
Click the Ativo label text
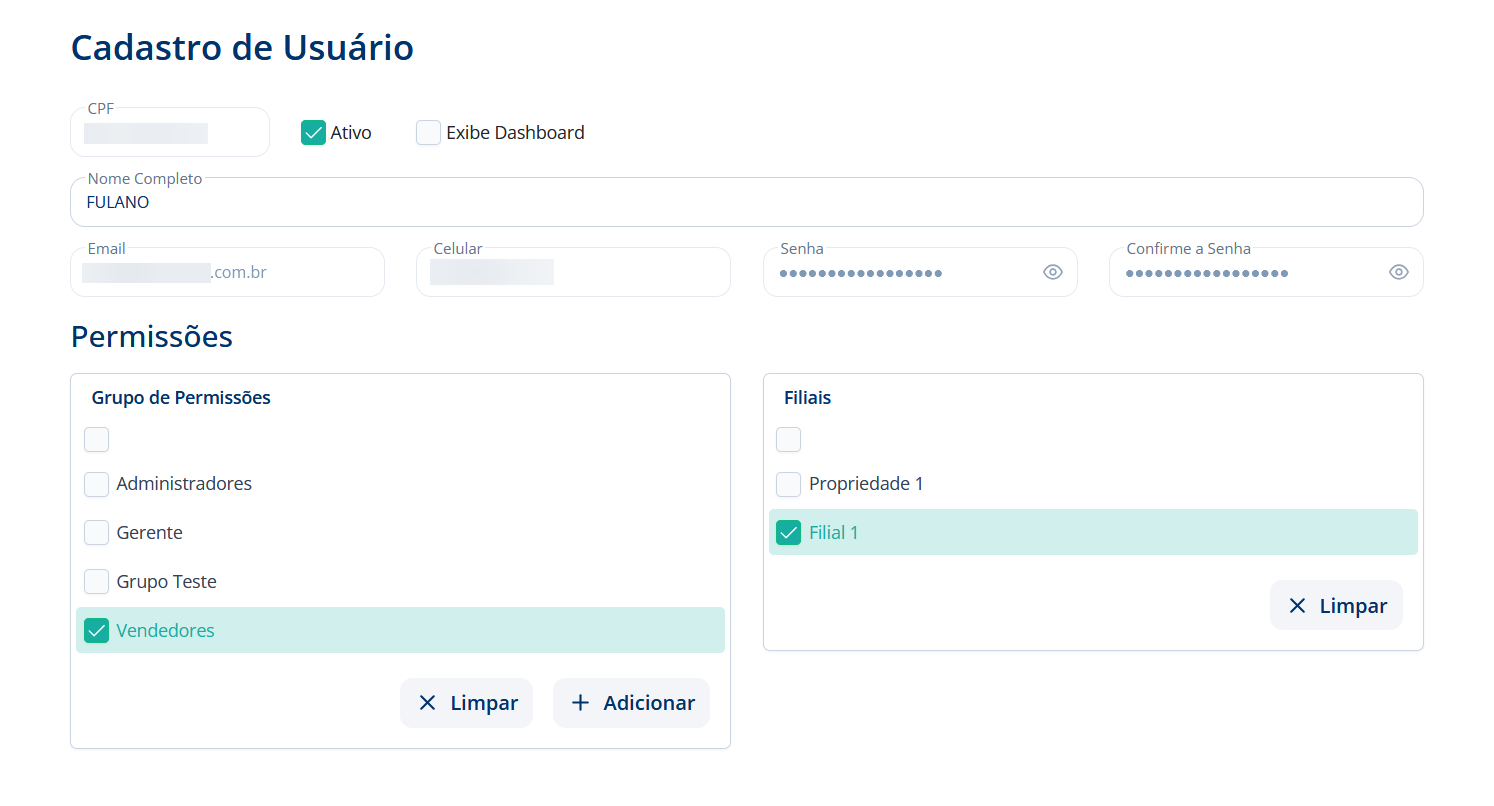coord(351,133)
